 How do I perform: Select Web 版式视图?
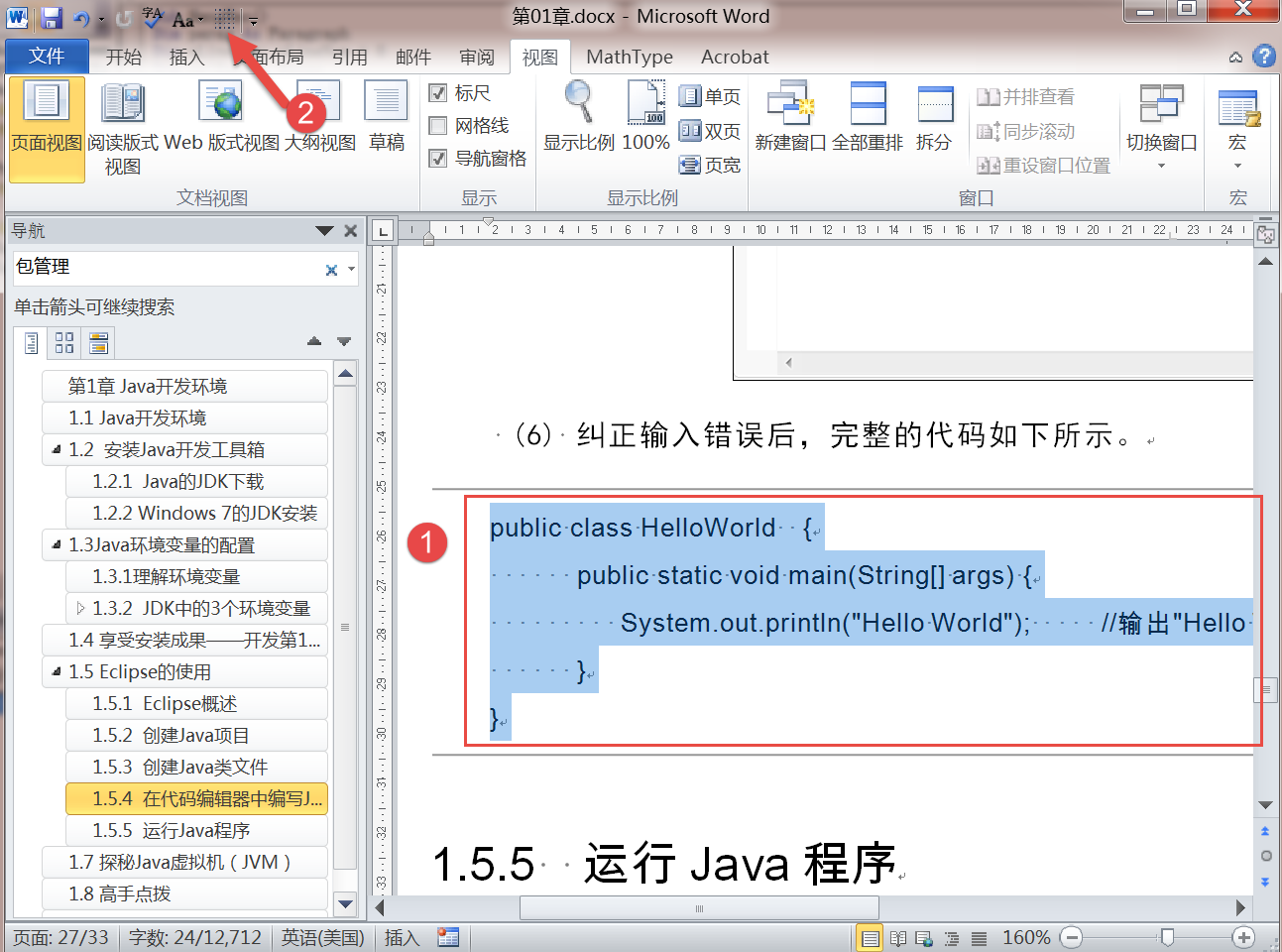point(222,117)
